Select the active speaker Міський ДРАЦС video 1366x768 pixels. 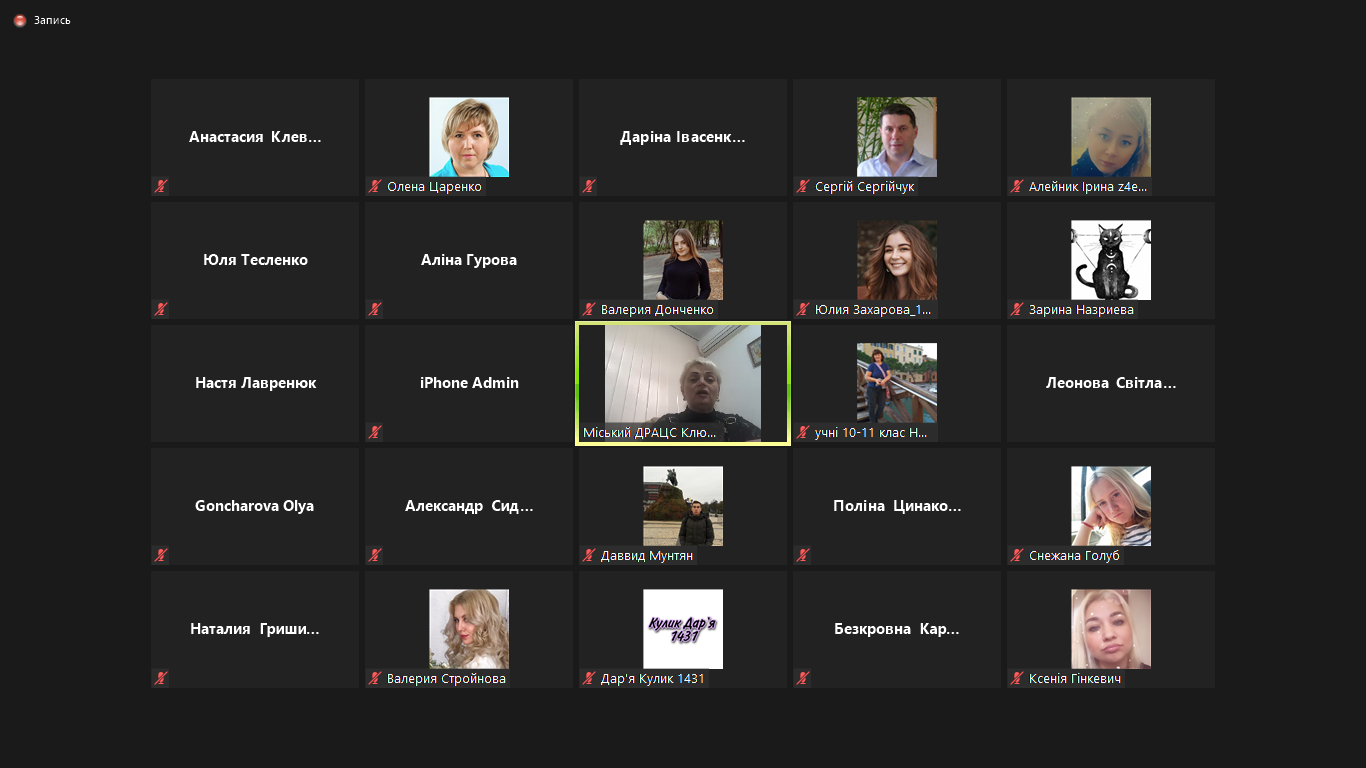[683, 382]
